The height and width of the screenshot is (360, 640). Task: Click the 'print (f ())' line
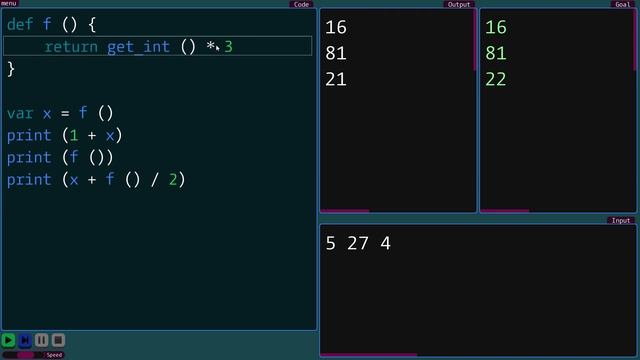click(60, 157)
